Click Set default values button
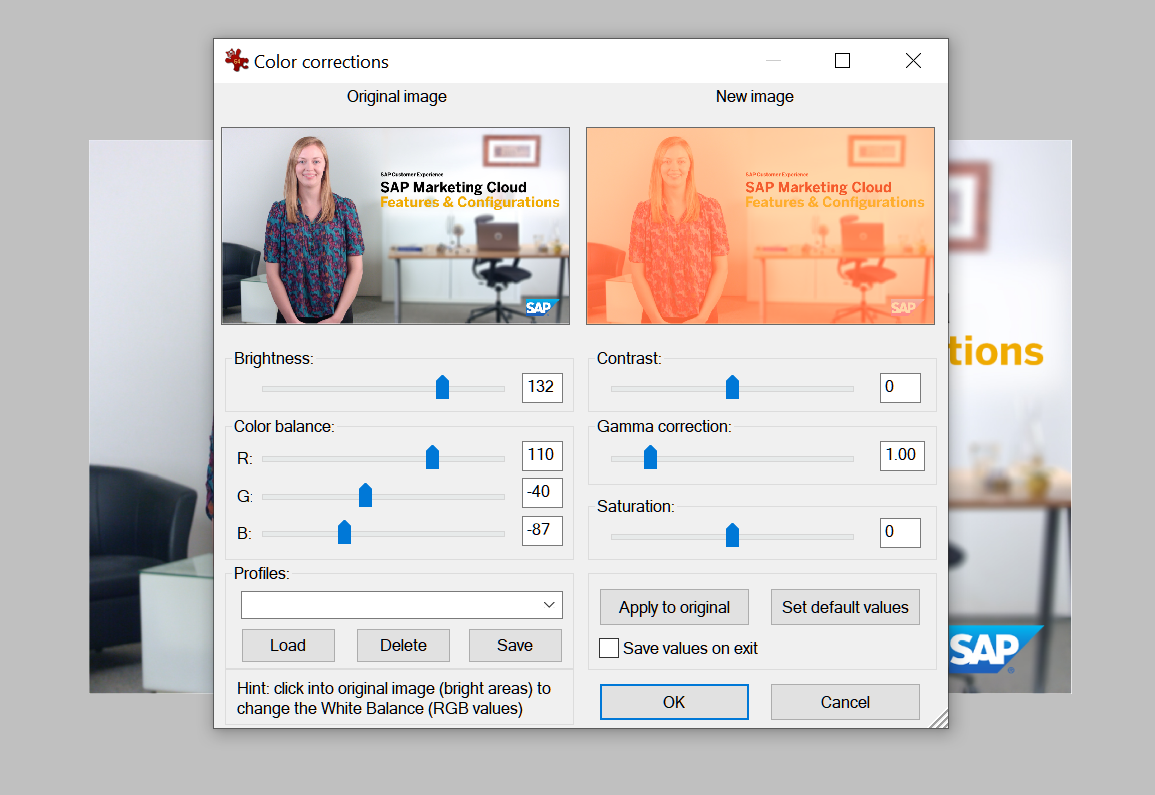 coord(845,607)
